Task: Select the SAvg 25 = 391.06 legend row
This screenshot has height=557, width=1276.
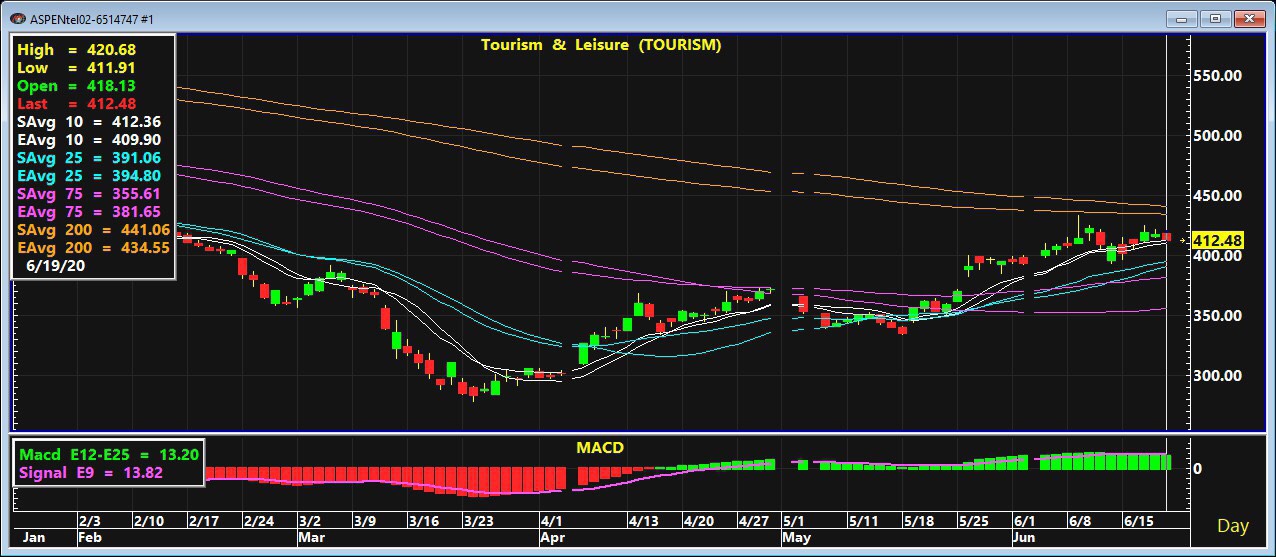Action: [89, 157]
